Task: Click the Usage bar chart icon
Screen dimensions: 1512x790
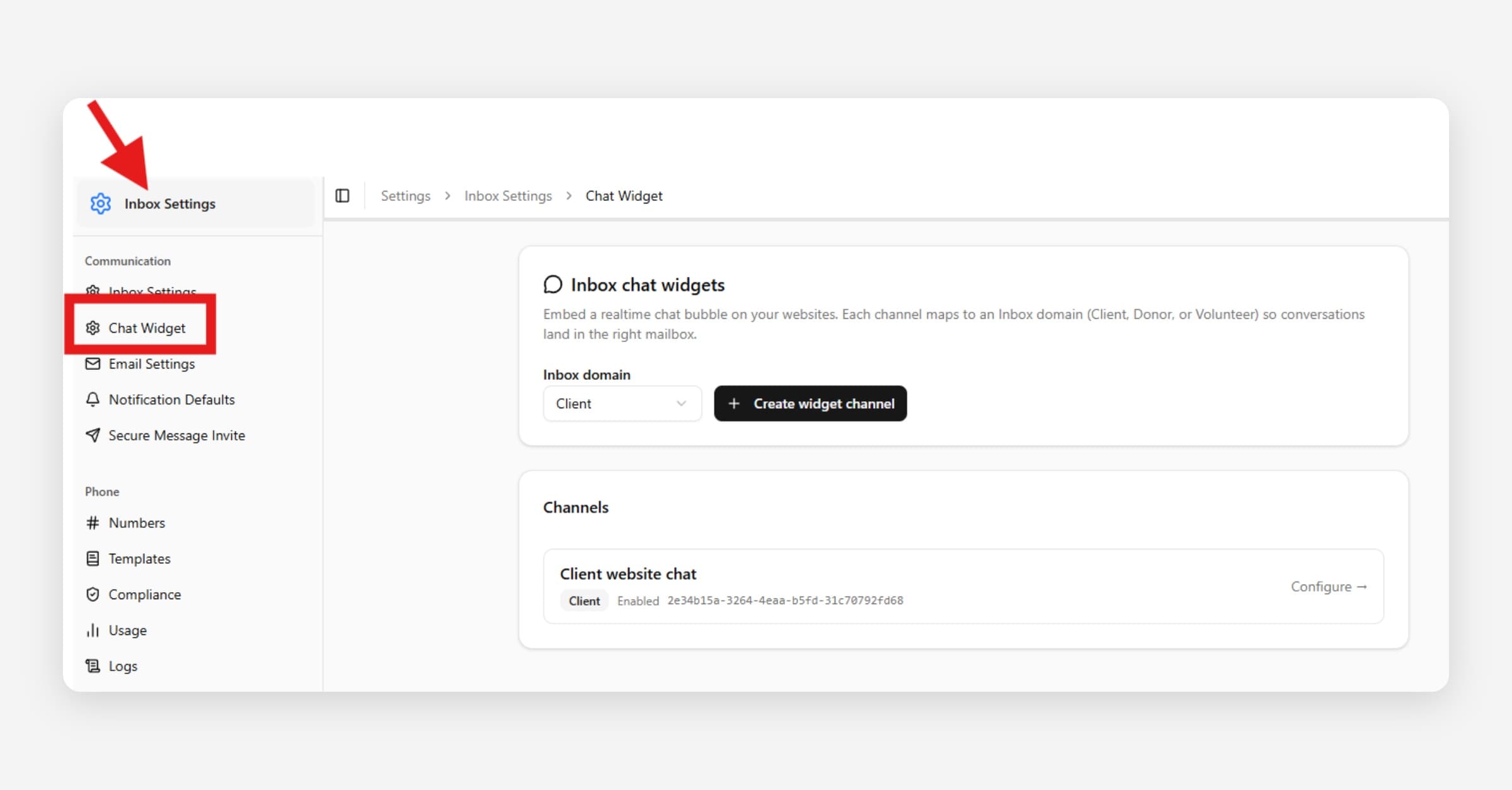Action: (93, 630)
